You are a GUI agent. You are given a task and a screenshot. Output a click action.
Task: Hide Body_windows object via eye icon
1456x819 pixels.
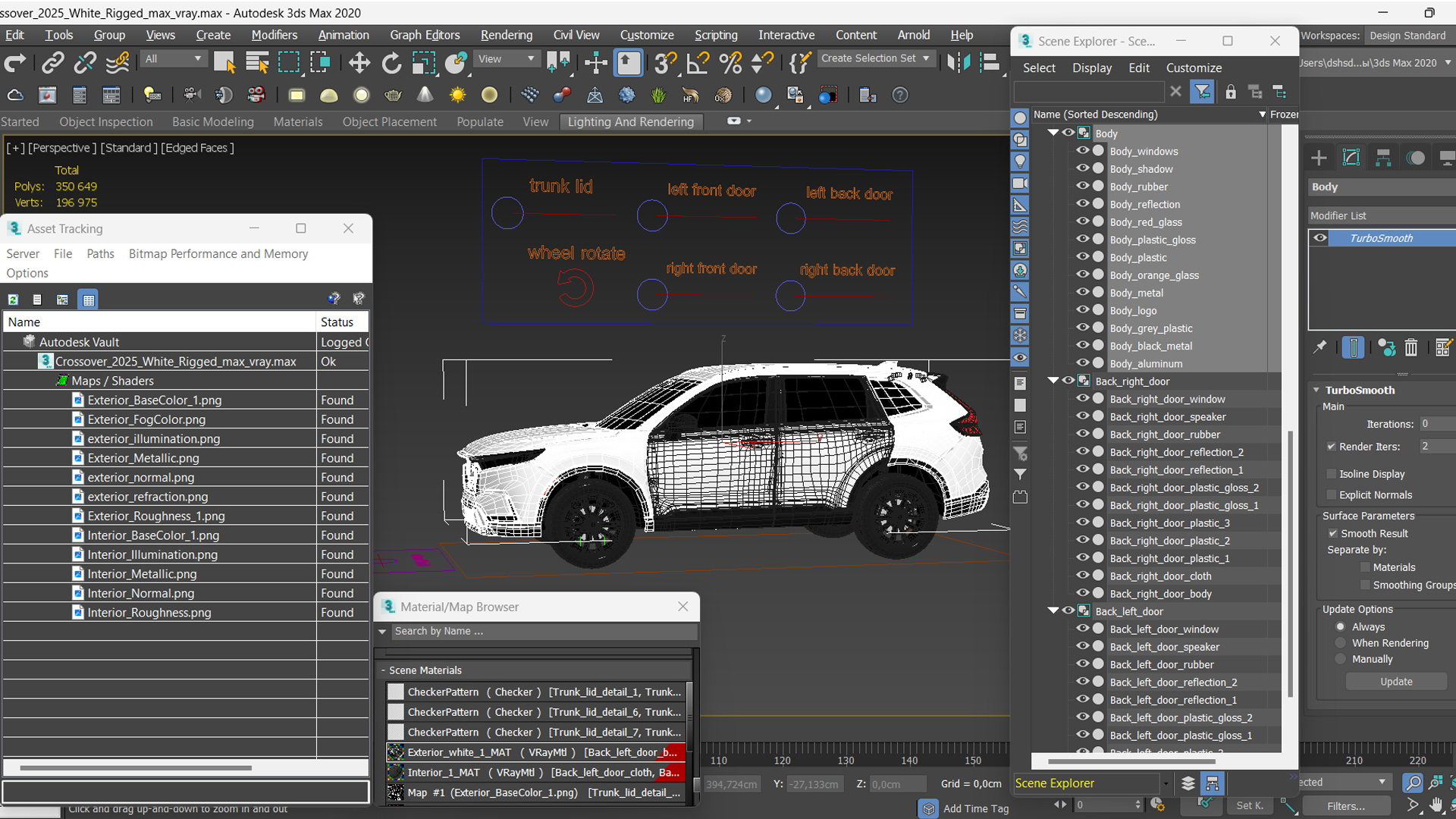[x=1082, y=150]
